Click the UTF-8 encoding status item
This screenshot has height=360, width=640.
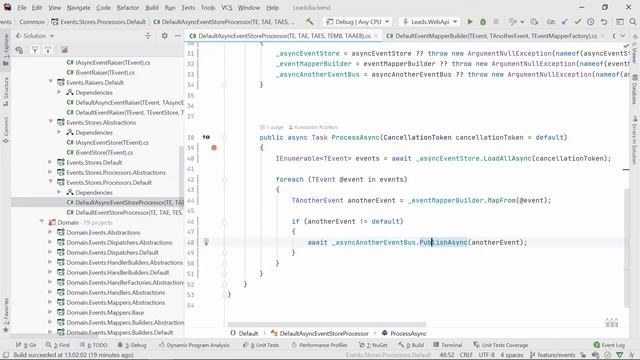click(487, 355)
